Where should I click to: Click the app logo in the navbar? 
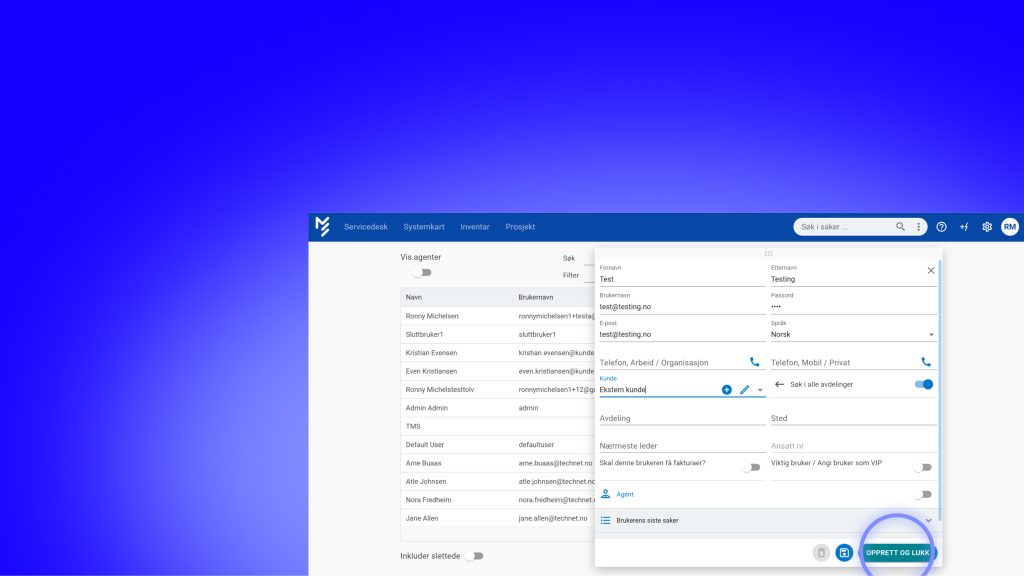[x=322, y=227]
